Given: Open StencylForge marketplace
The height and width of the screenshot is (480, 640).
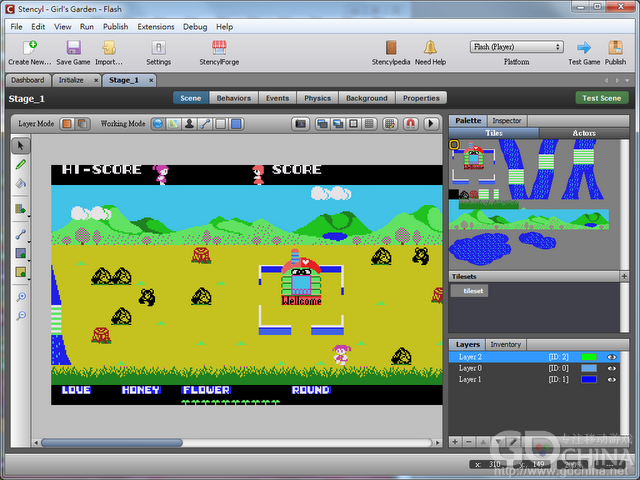Looking at the screenshot, I should coord(219,47).
